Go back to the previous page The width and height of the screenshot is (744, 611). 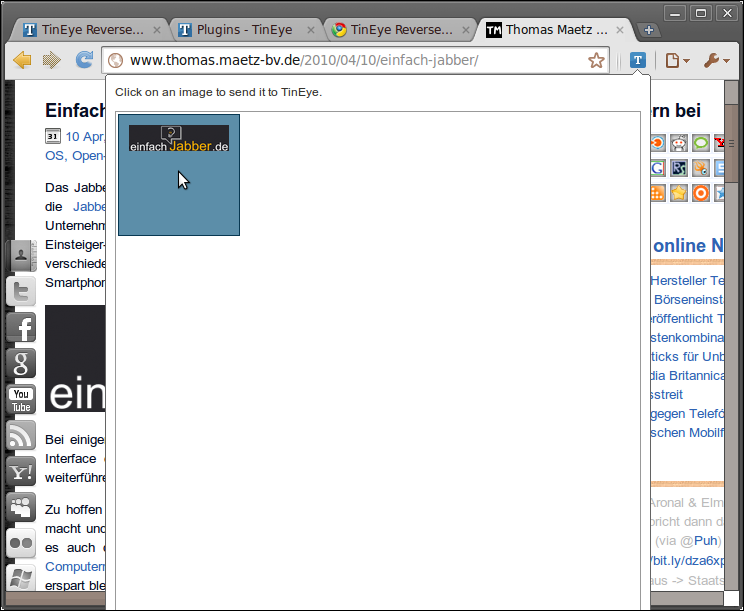22,60
